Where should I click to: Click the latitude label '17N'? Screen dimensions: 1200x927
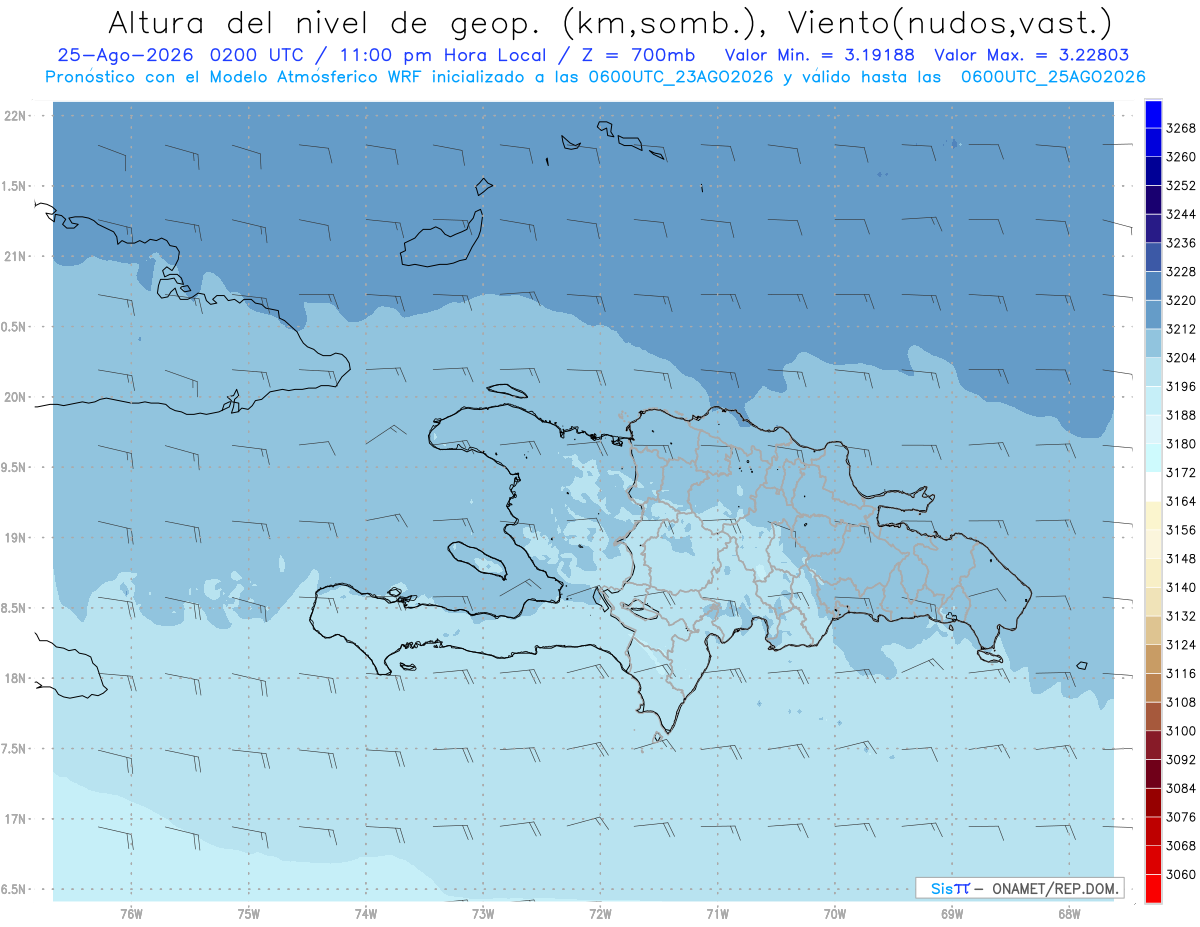16,819
